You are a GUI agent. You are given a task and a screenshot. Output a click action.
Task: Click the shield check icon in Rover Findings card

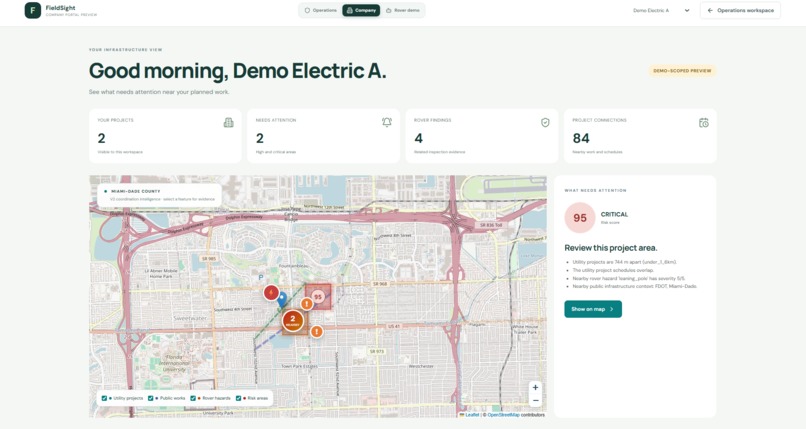[545, 122]
